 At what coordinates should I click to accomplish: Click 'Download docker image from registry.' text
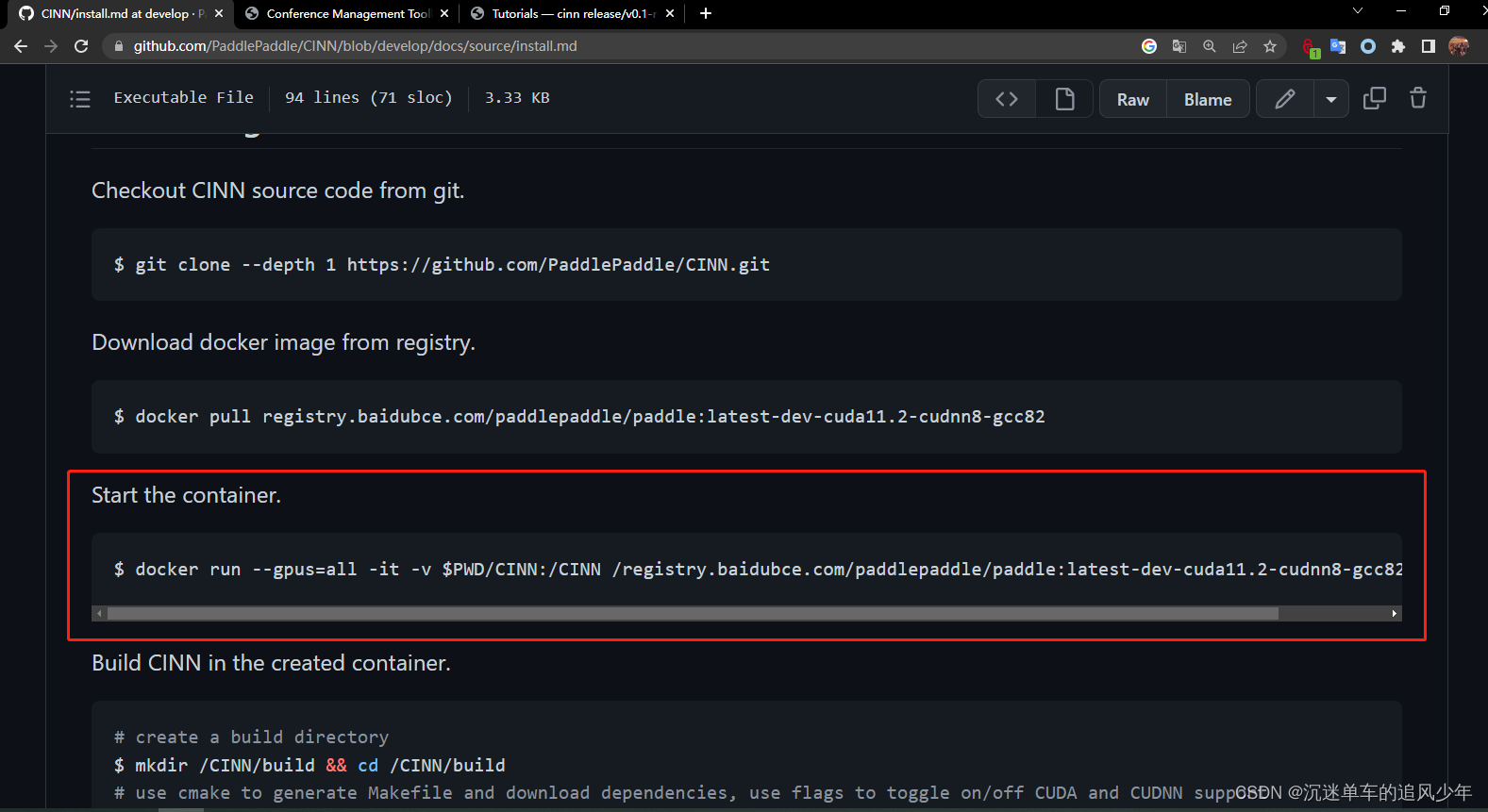283,342
